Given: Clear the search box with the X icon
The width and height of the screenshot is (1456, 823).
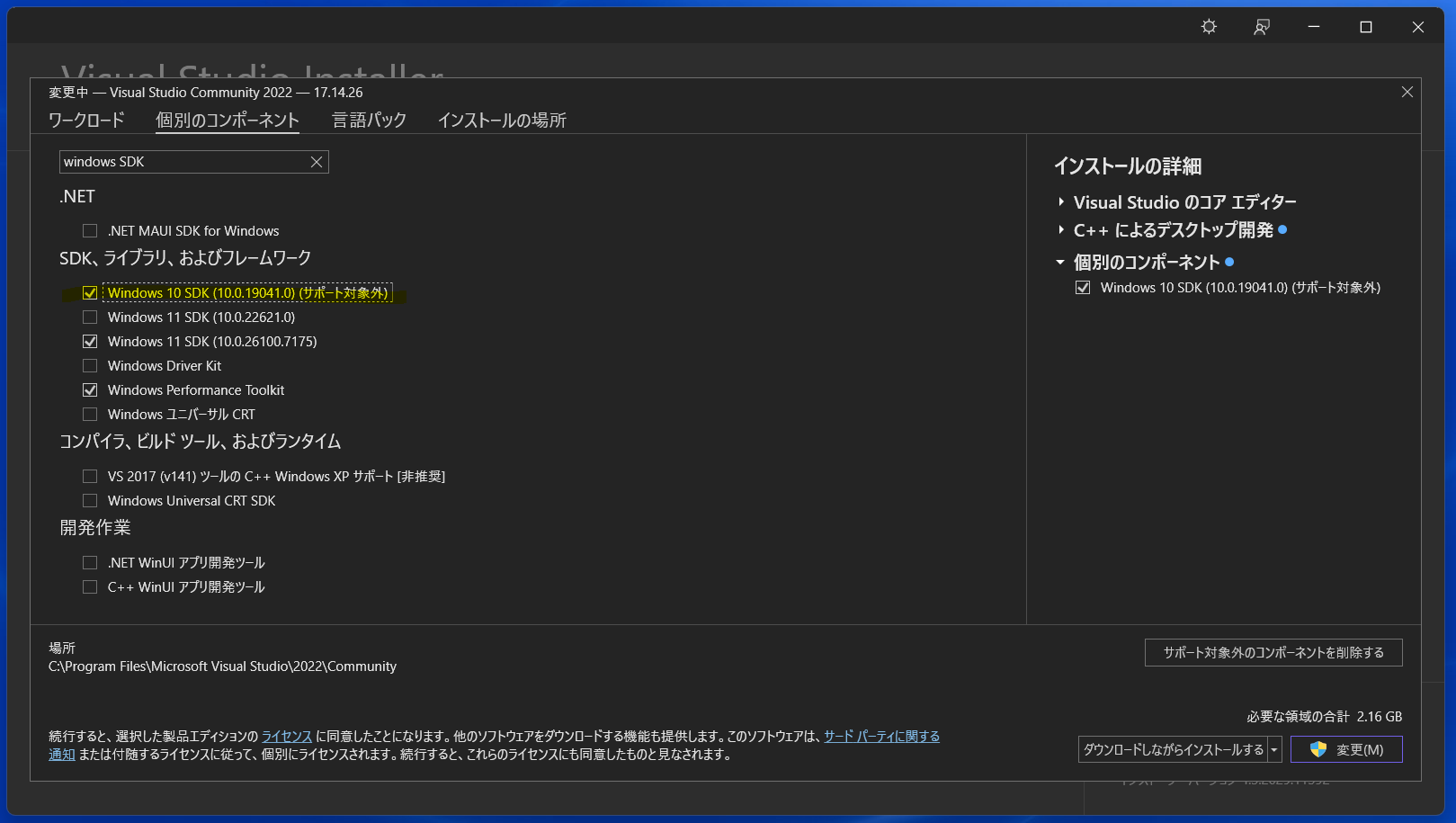Looking at the screenshot, I should 317,162.
